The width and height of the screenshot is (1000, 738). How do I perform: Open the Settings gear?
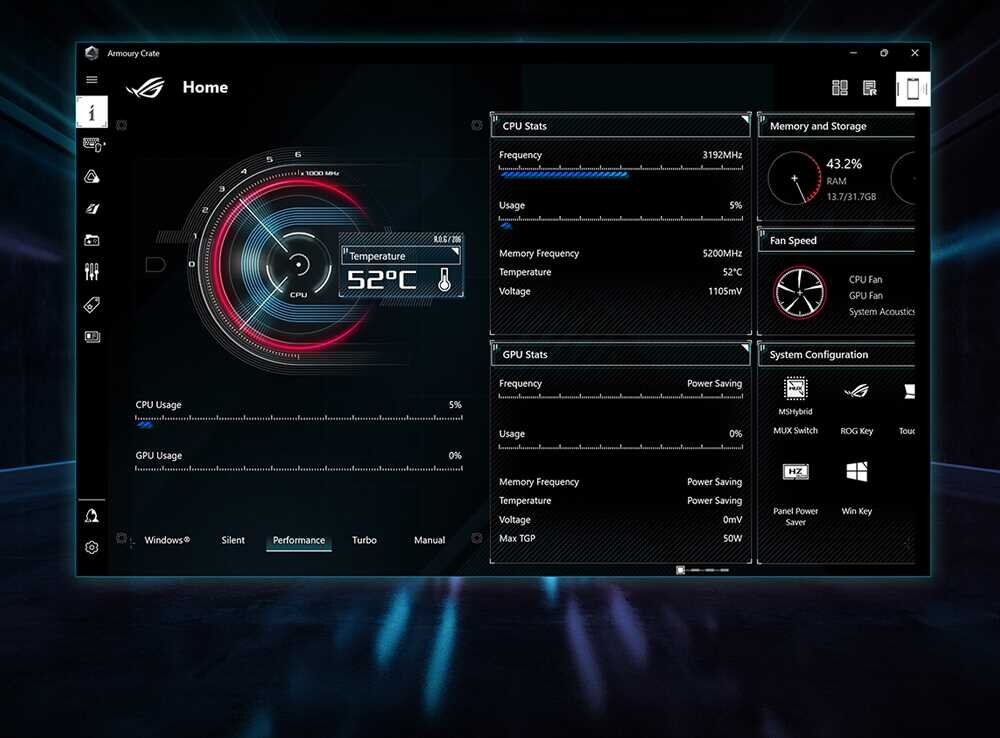coord(92,547)
